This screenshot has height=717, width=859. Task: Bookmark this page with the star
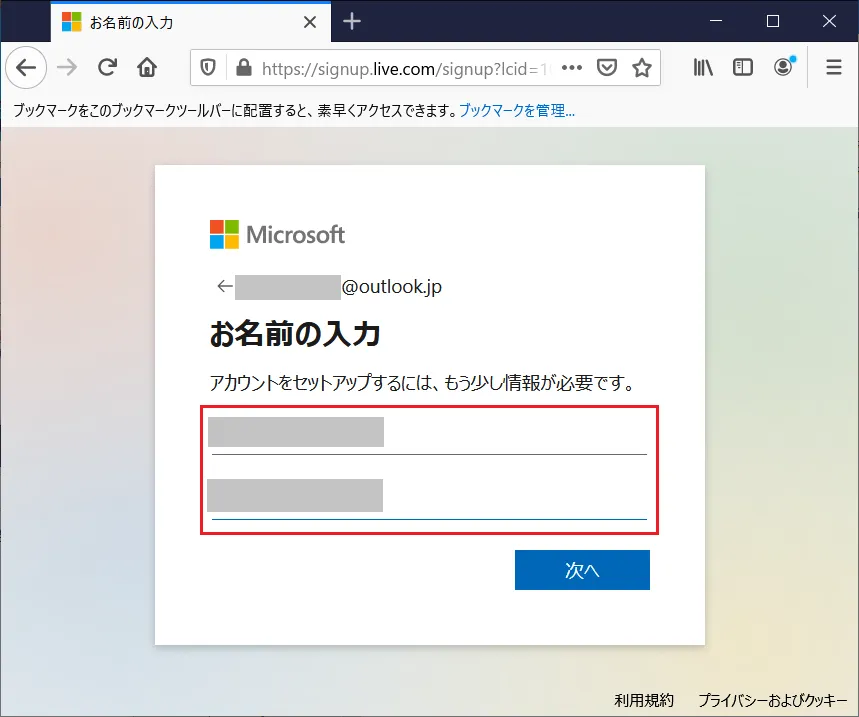click(x=642, y=68)
